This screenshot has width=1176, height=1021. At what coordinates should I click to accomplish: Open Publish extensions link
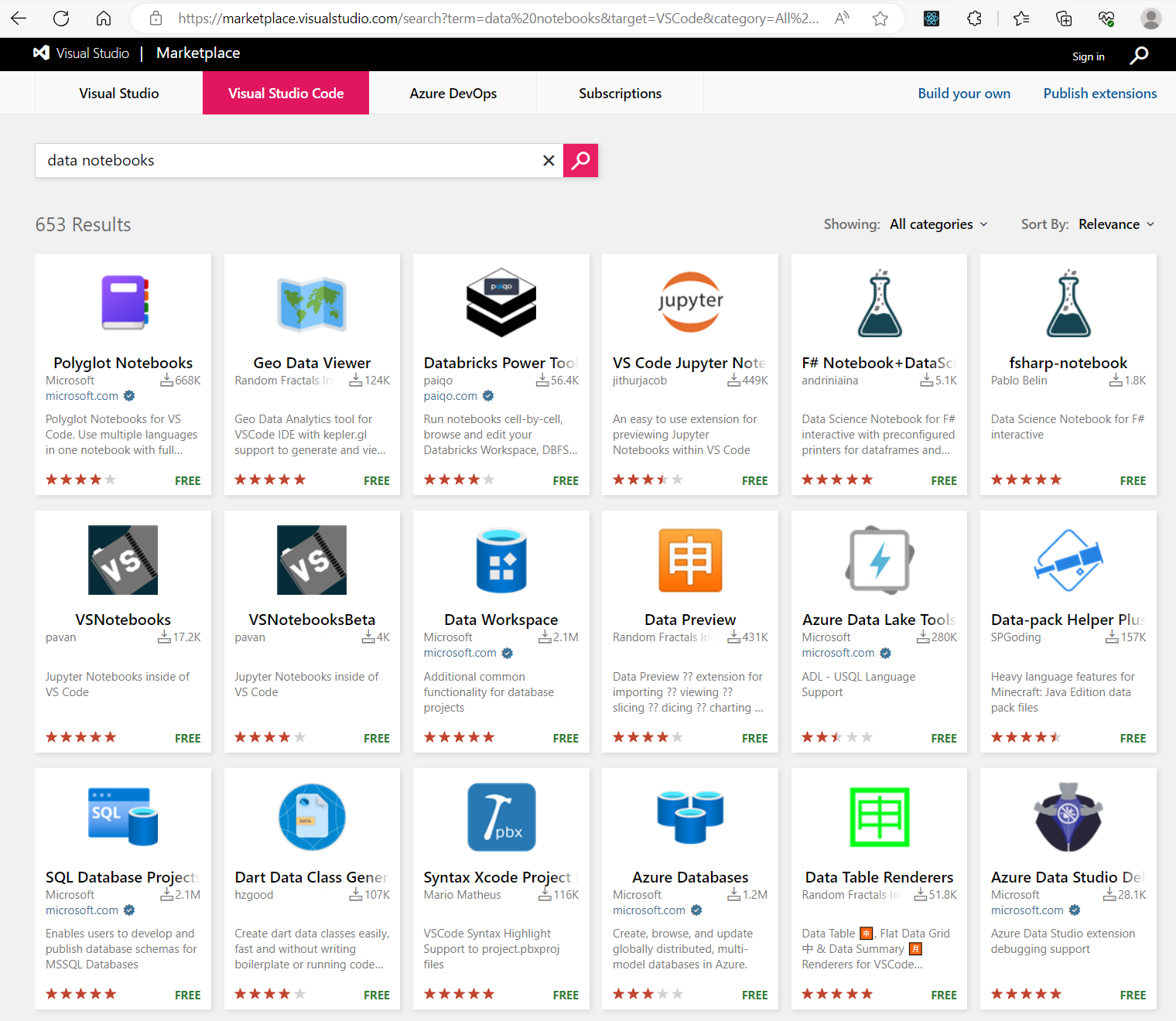pyautogui.click(x=1100, y=94)
